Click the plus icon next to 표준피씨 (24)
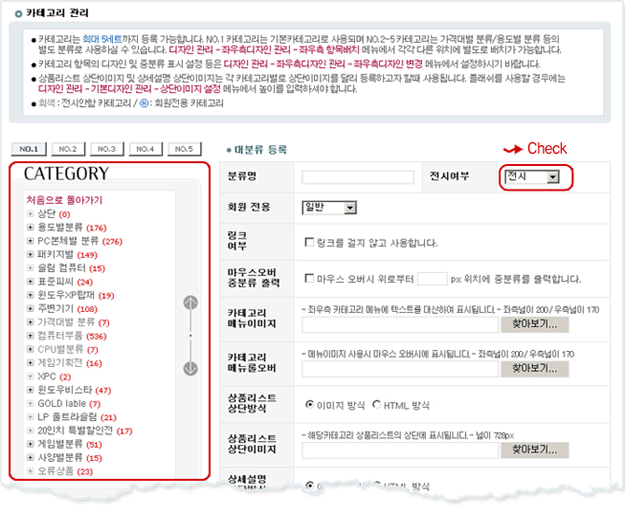Screen dimensions: 625x514 (x=31, y=282)
